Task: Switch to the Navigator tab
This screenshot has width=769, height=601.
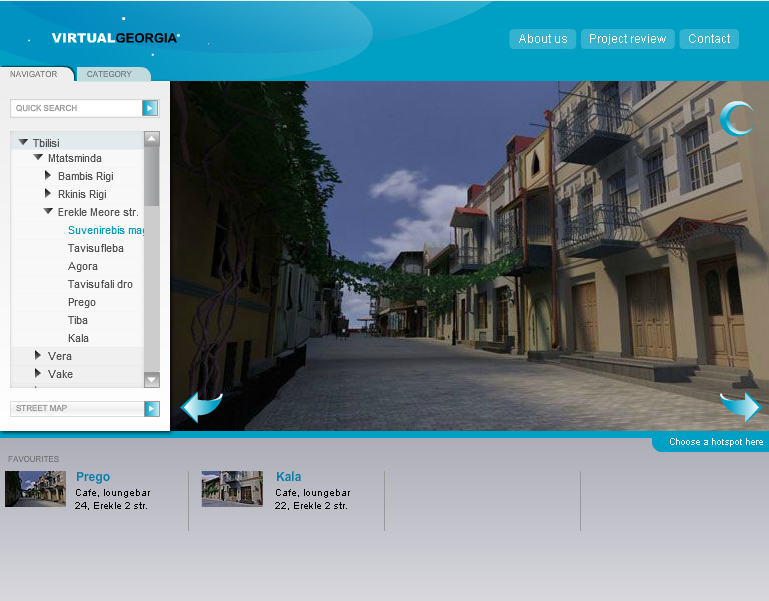Action: coord(34,74)
